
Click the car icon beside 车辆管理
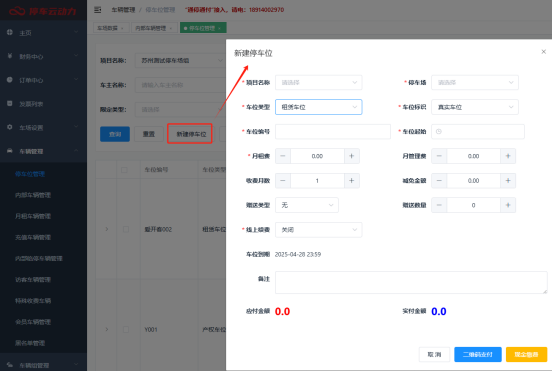pyautogui.click(x=10, y=151)
